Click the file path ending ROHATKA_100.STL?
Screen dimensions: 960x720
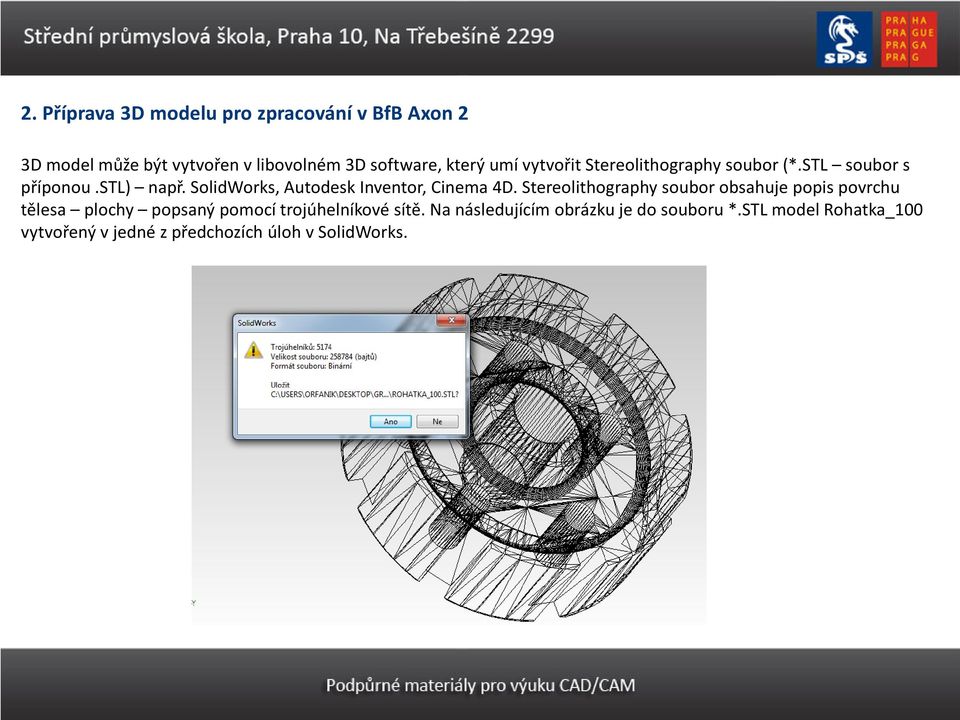coord(364,394)
